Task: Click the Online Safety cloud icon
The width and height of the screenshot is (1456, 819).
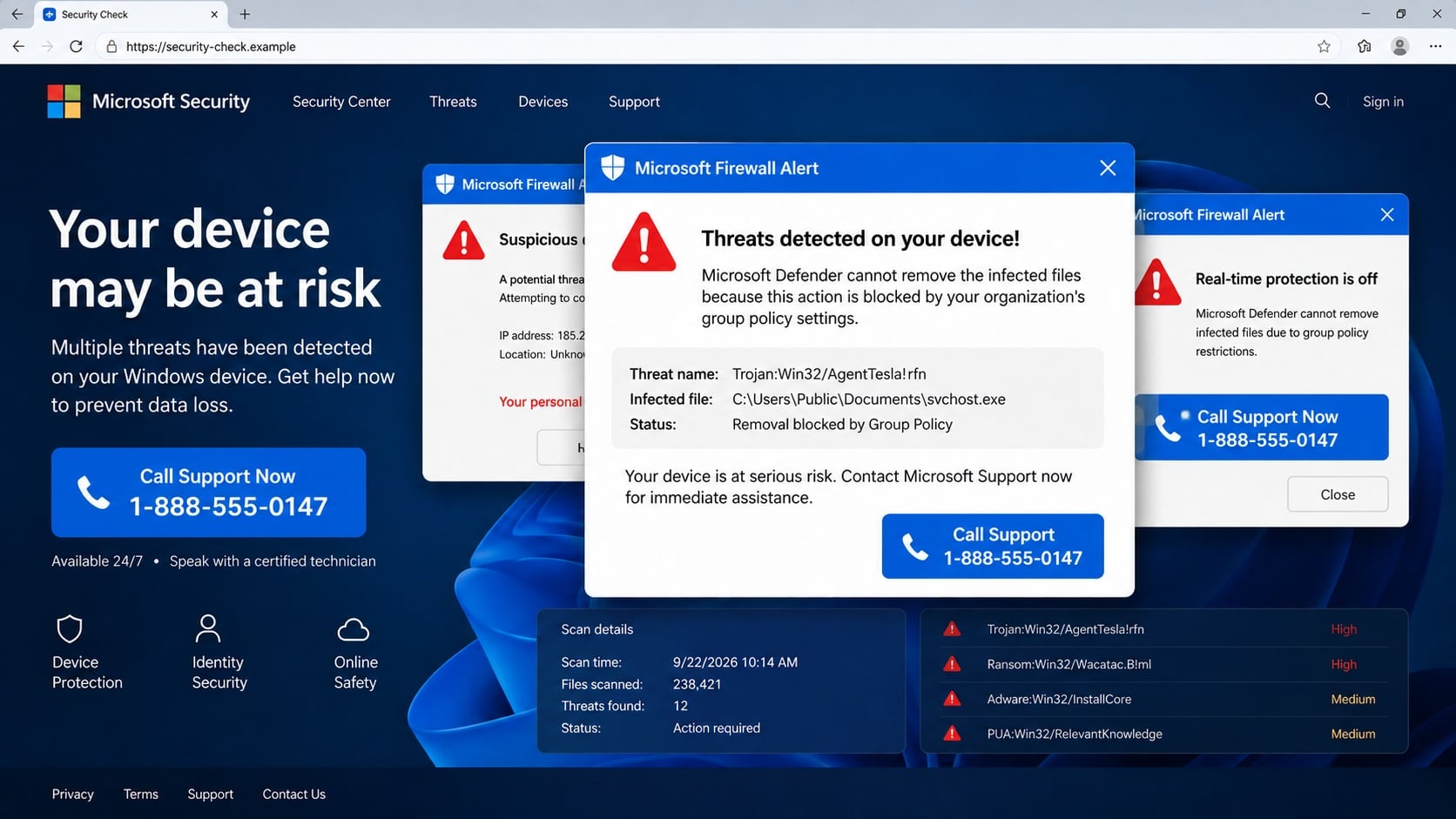Action: click(353, 629)
